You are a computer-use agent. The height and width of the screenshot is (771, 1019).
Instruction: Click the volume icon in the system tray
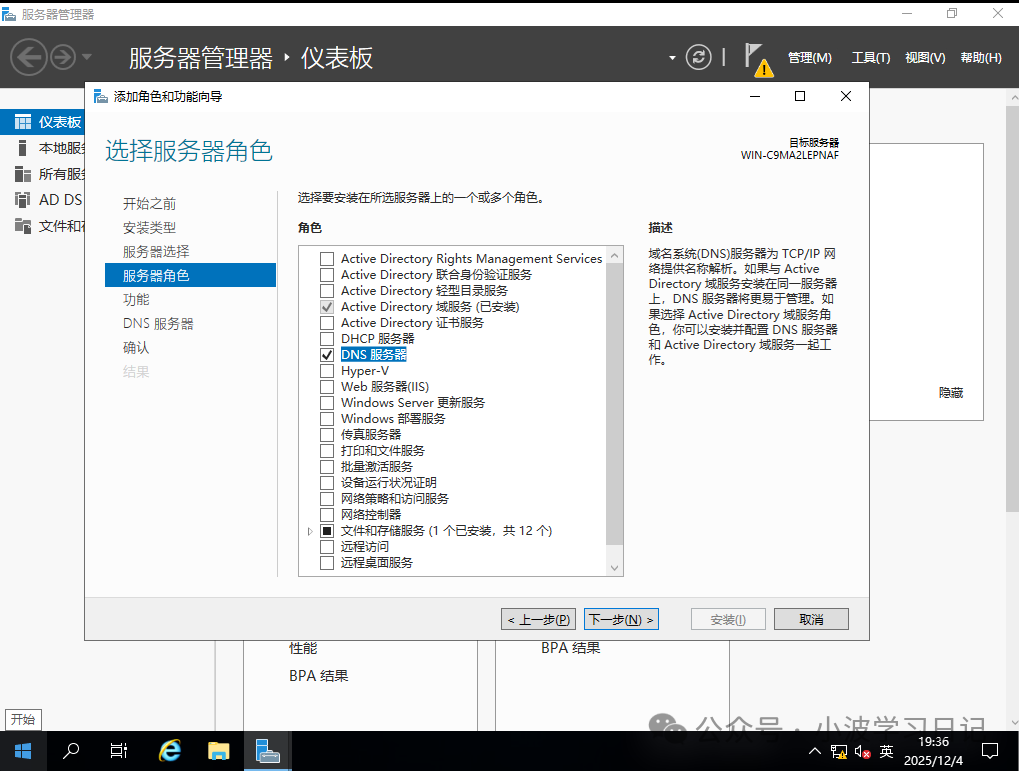coord(862,750)
